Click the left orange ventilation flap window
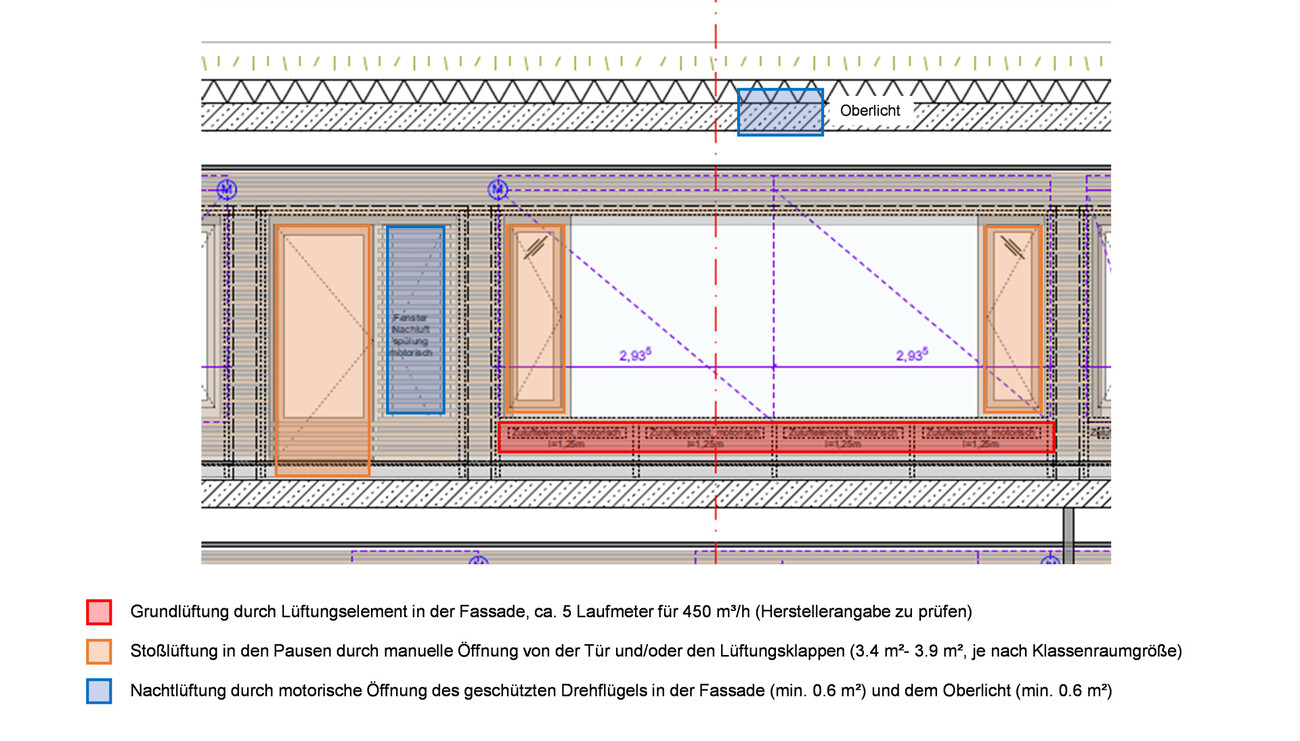 click(x=535, y=318)
